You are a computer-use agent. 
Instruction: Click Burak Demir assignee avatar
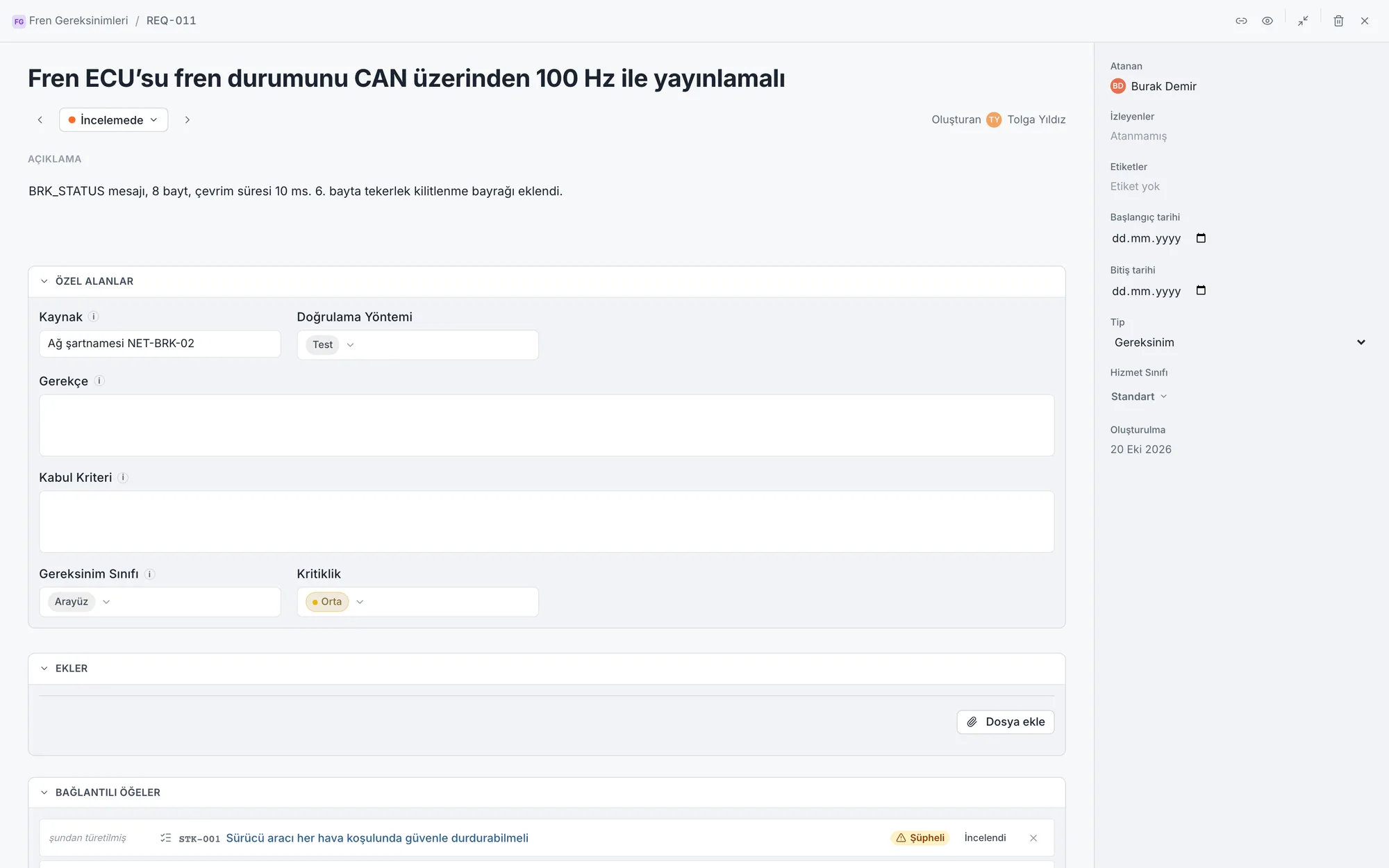click(x=1117, y=86)
